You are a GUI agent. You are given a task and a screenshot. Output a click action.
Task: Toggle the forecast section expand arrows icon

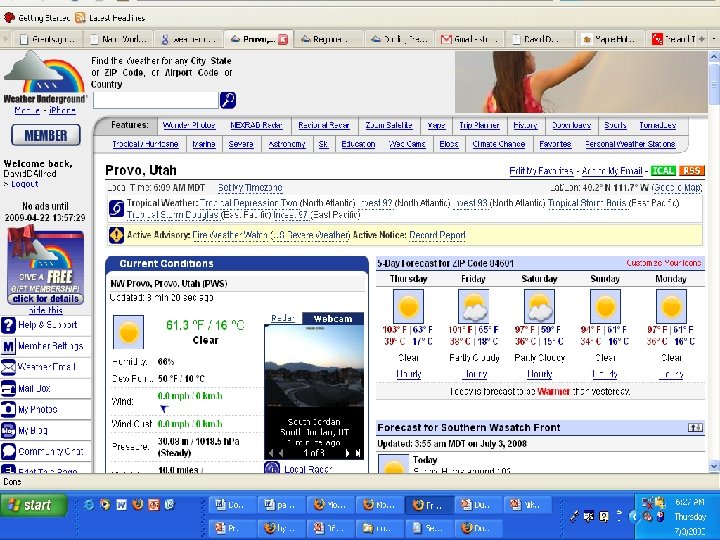click(695, 428)
